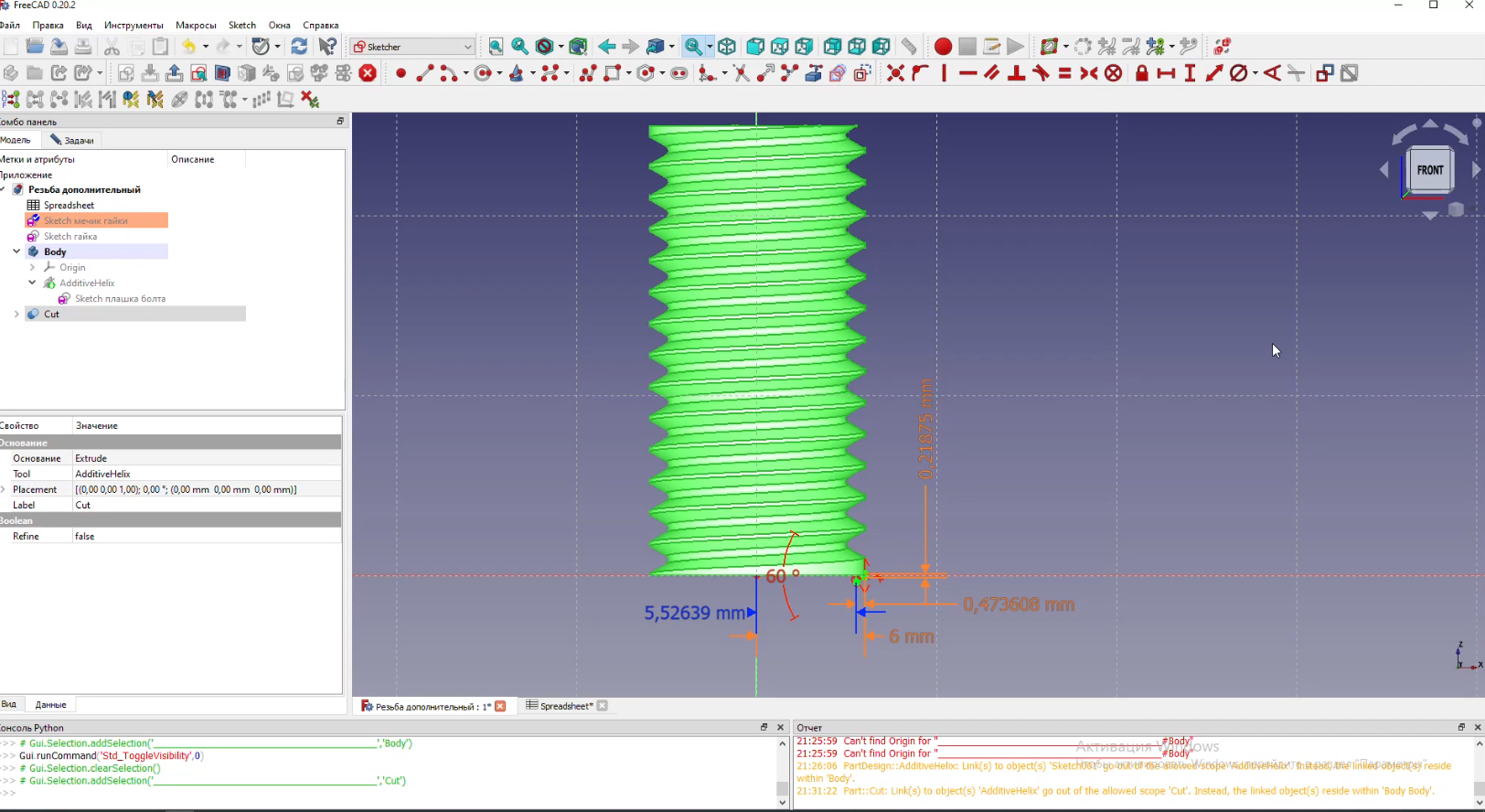Toggle construction geometry mode icon
This screenshot has height=812, width=1485.
click(862, 74)
